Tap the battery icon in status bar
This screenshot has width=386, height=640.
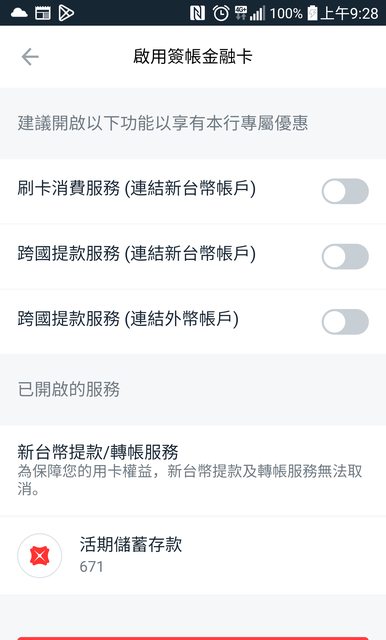313,13
